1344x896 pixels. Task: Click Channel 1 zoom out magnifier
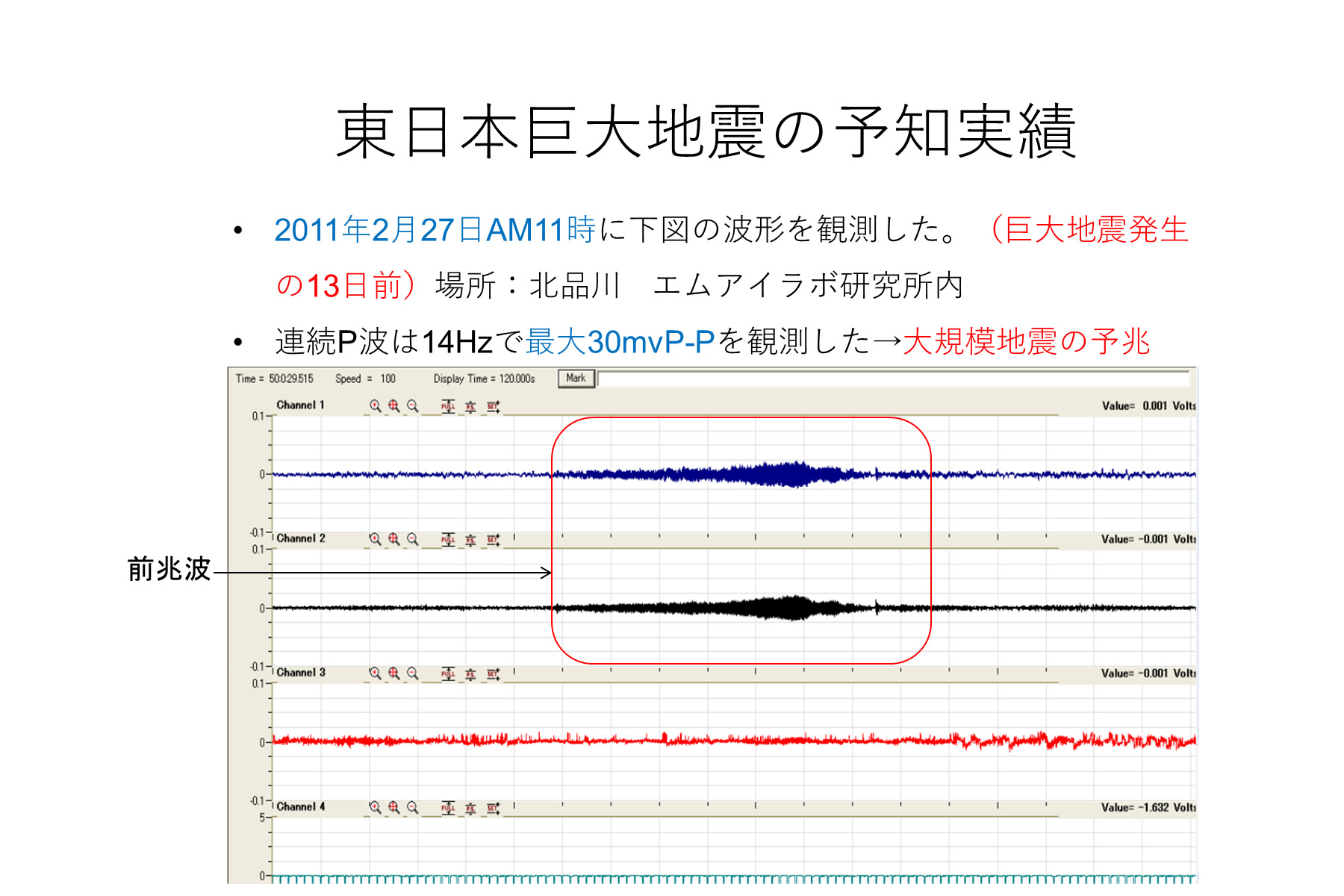[412, 406]
